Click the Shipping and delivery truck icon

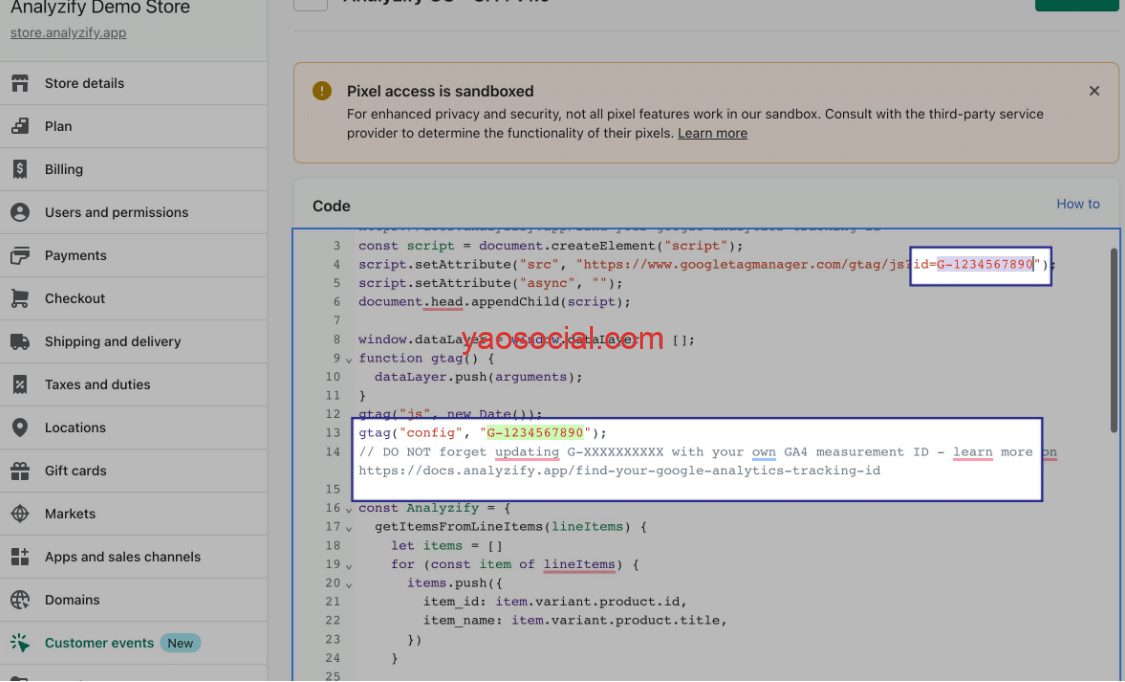(x=20, y=341)
